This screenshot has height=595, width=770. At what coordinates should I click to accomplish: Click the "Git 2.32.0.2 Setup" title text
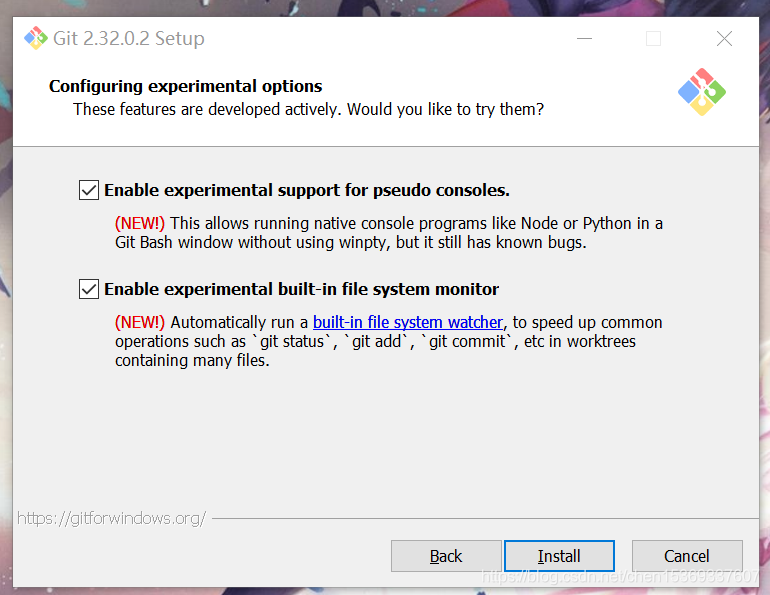point(130,39)
